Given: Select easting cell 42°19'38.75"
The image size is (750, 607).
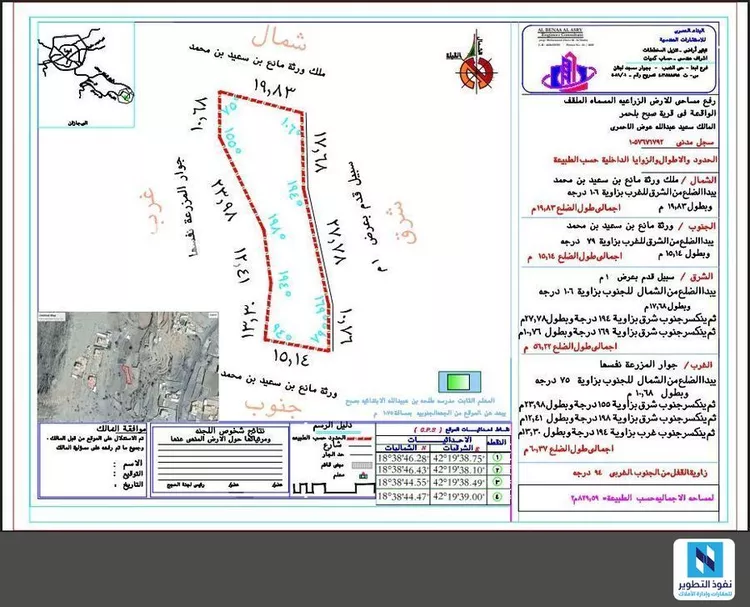Looking at the screenshot, I should pyautogui.click(x=459, y=458).
